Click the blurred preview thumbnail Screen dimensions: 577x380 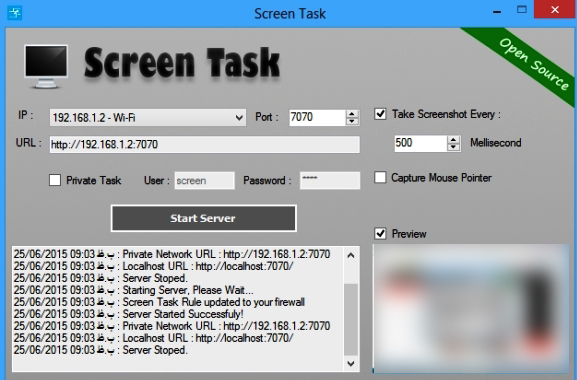pos(471,308)
